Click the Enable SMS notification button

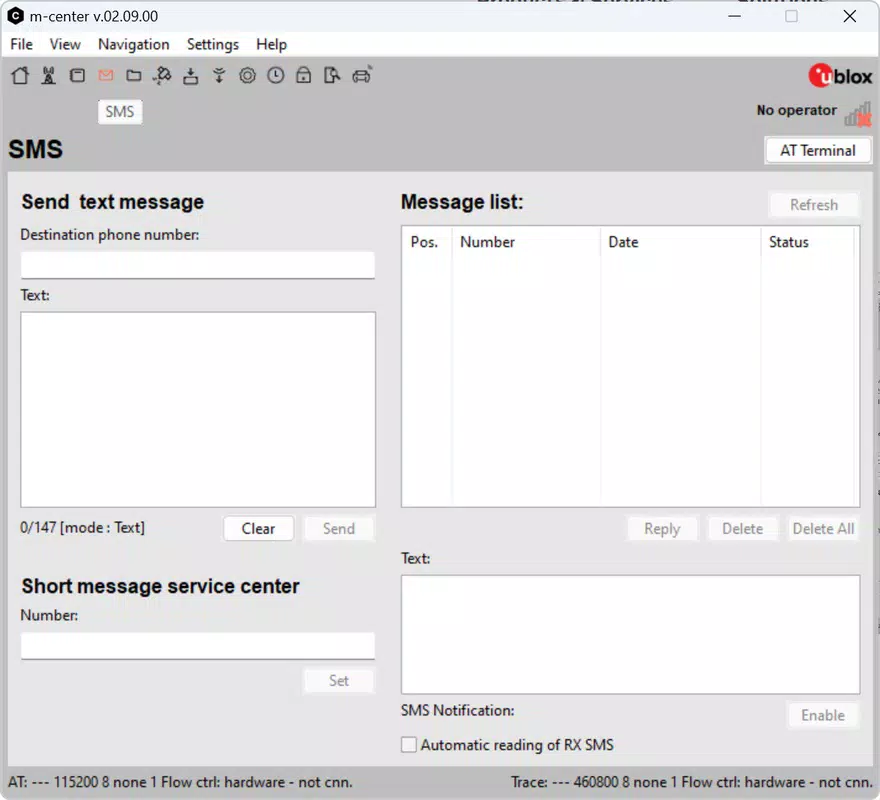(x=823, y=715)
